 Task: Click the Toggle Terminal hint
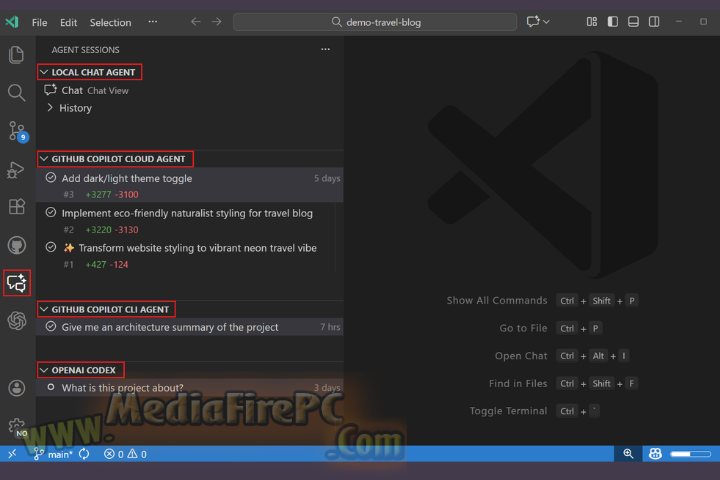508,411
